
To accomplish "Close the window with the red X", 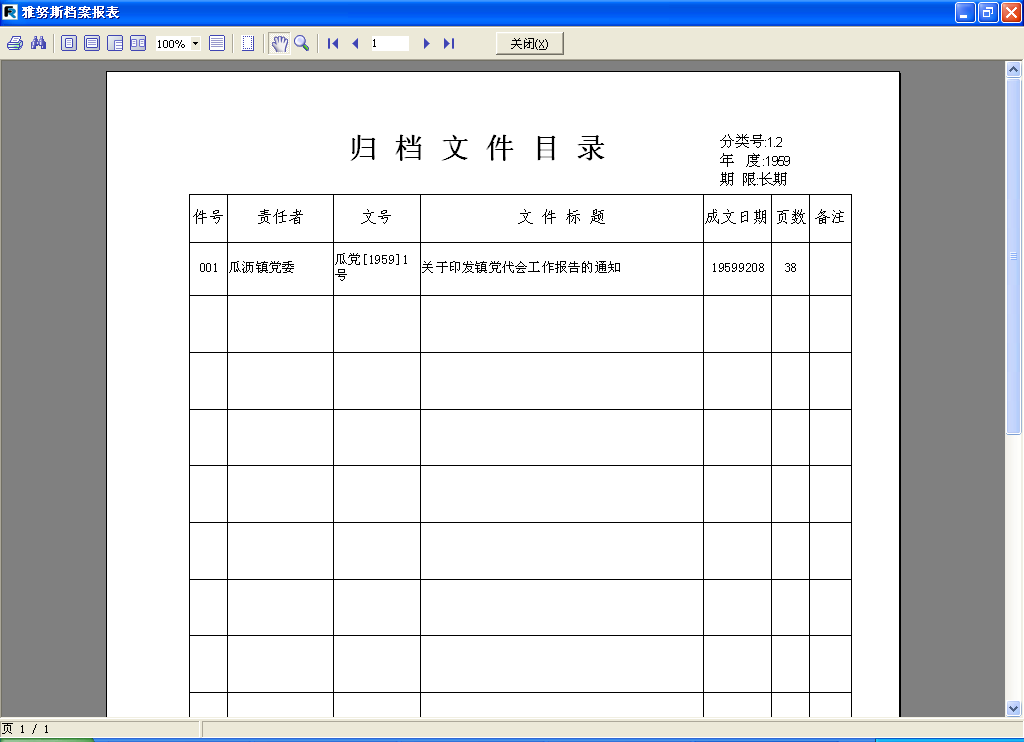I will [1011, 12].
